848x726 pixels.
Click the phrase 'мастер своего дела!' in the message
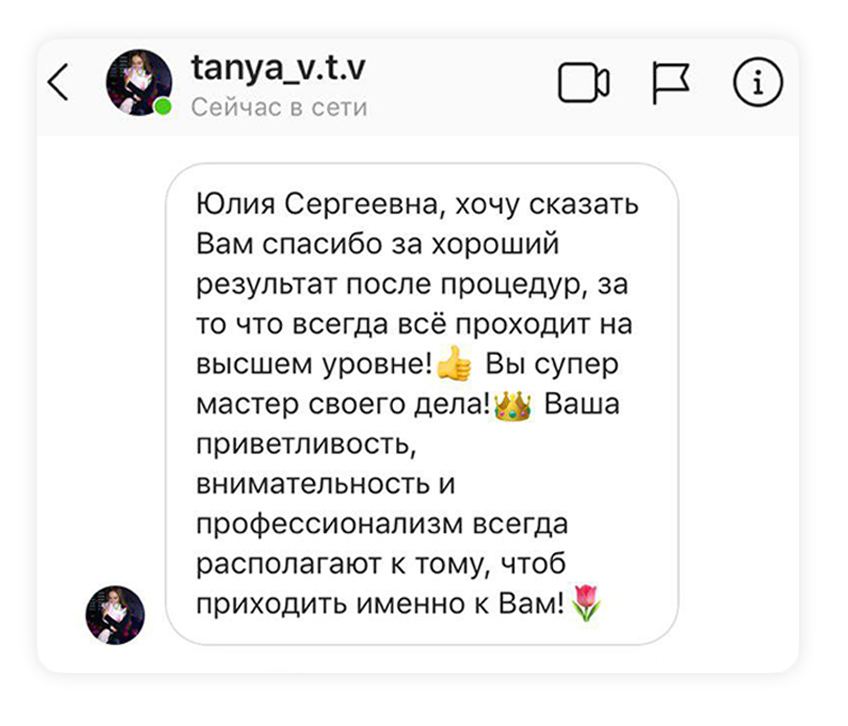[x=343, y=405]
